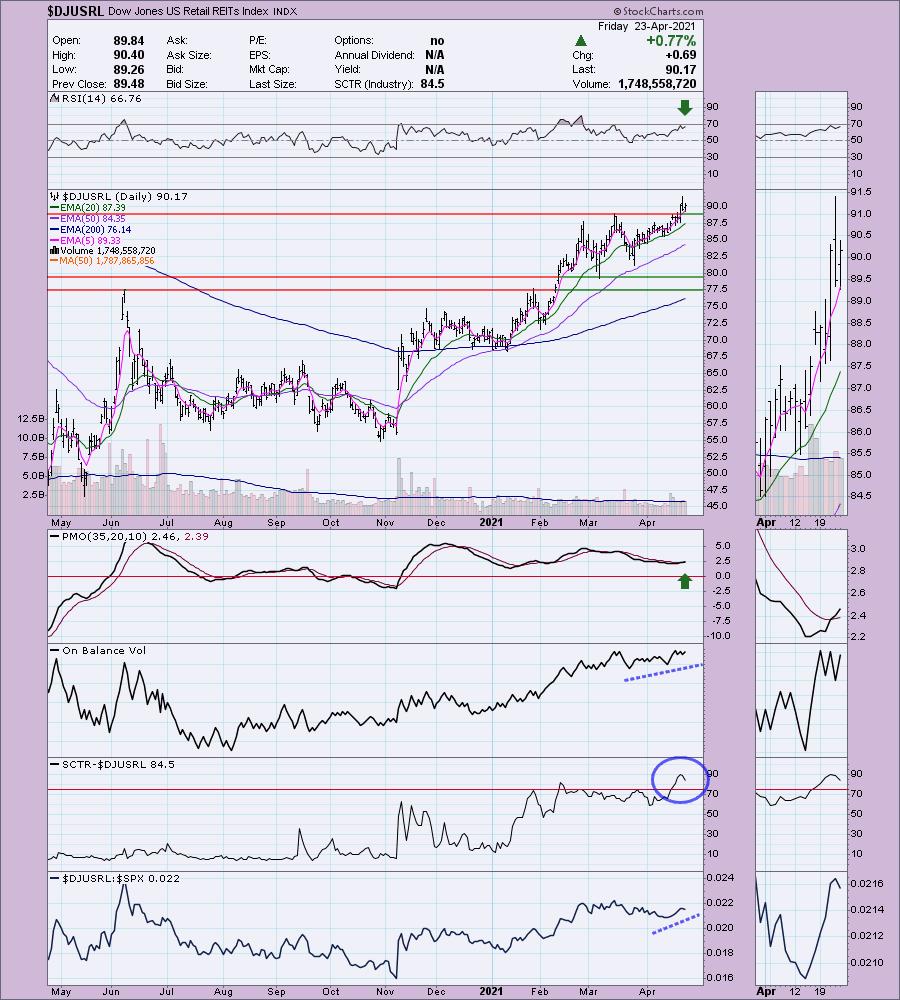Click the green up-triangle change indicator
The height and width of the screenshot is (1000, 900).
click(580, 41)
